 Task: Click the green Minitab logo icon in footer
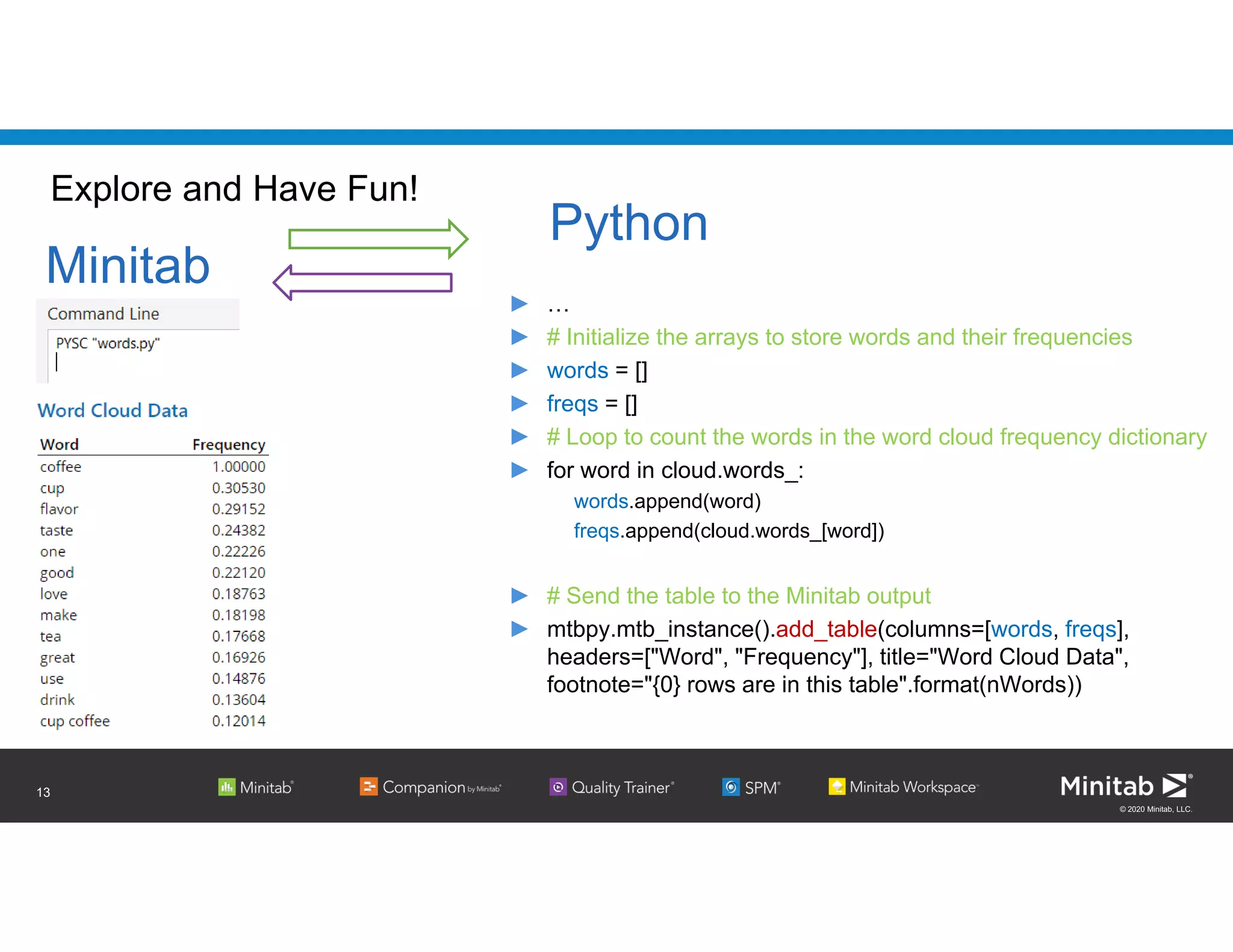pos(226,787)
